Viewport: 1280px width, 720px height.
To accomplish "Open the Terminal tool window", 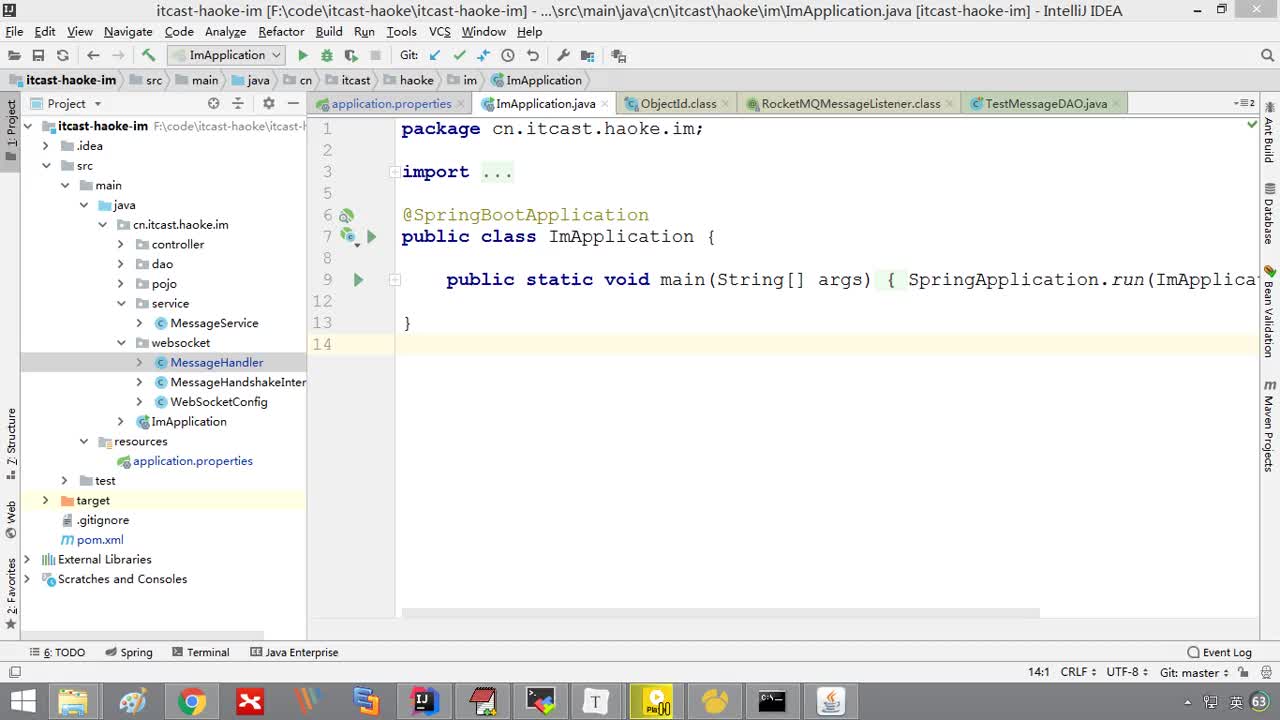I will pyautogui.click(x=200, y=652).
